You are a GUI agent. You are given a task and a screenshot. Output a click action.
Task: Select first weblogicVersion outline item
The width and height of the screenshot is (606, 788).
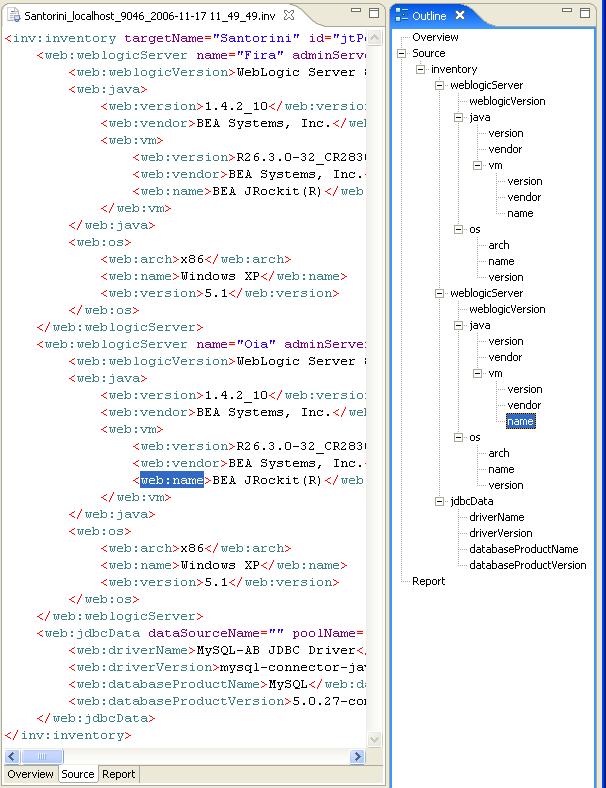tap(507, 102)
